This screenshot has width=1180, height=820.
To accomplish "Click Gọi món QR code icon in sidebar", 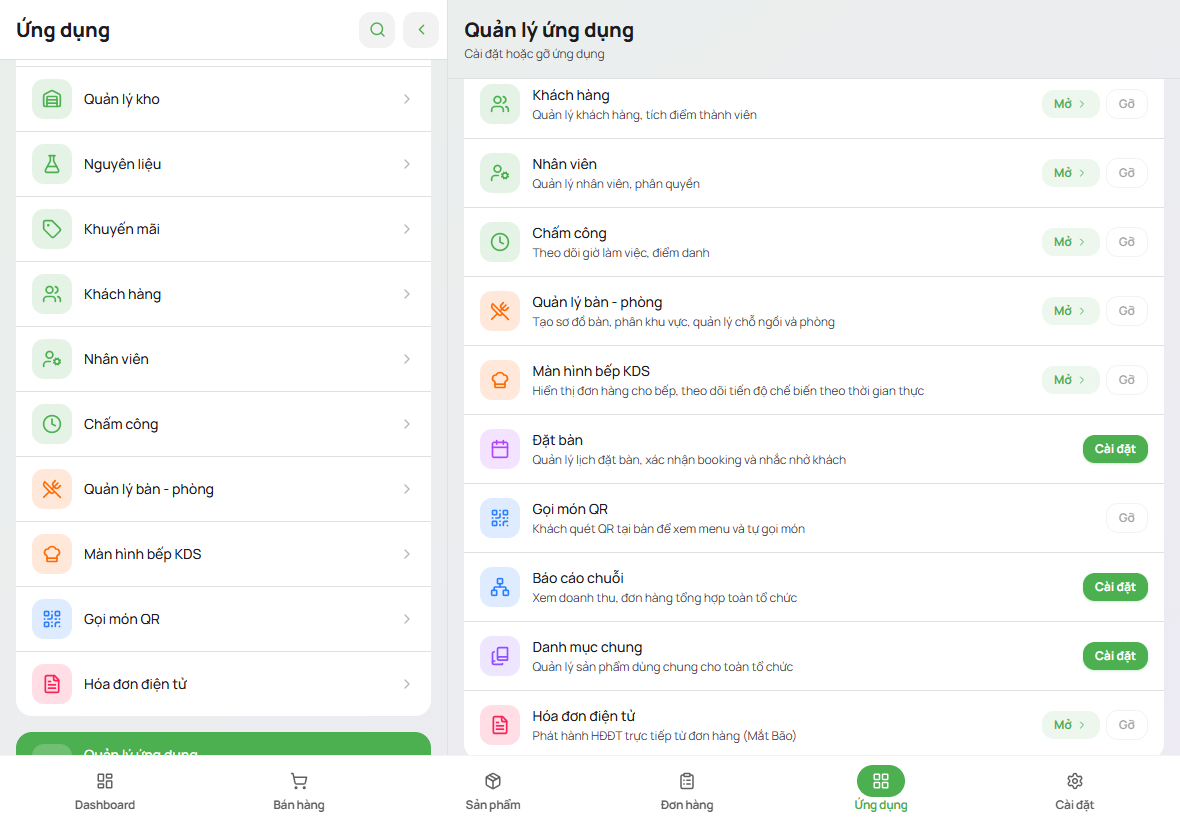I will (52, 619).
